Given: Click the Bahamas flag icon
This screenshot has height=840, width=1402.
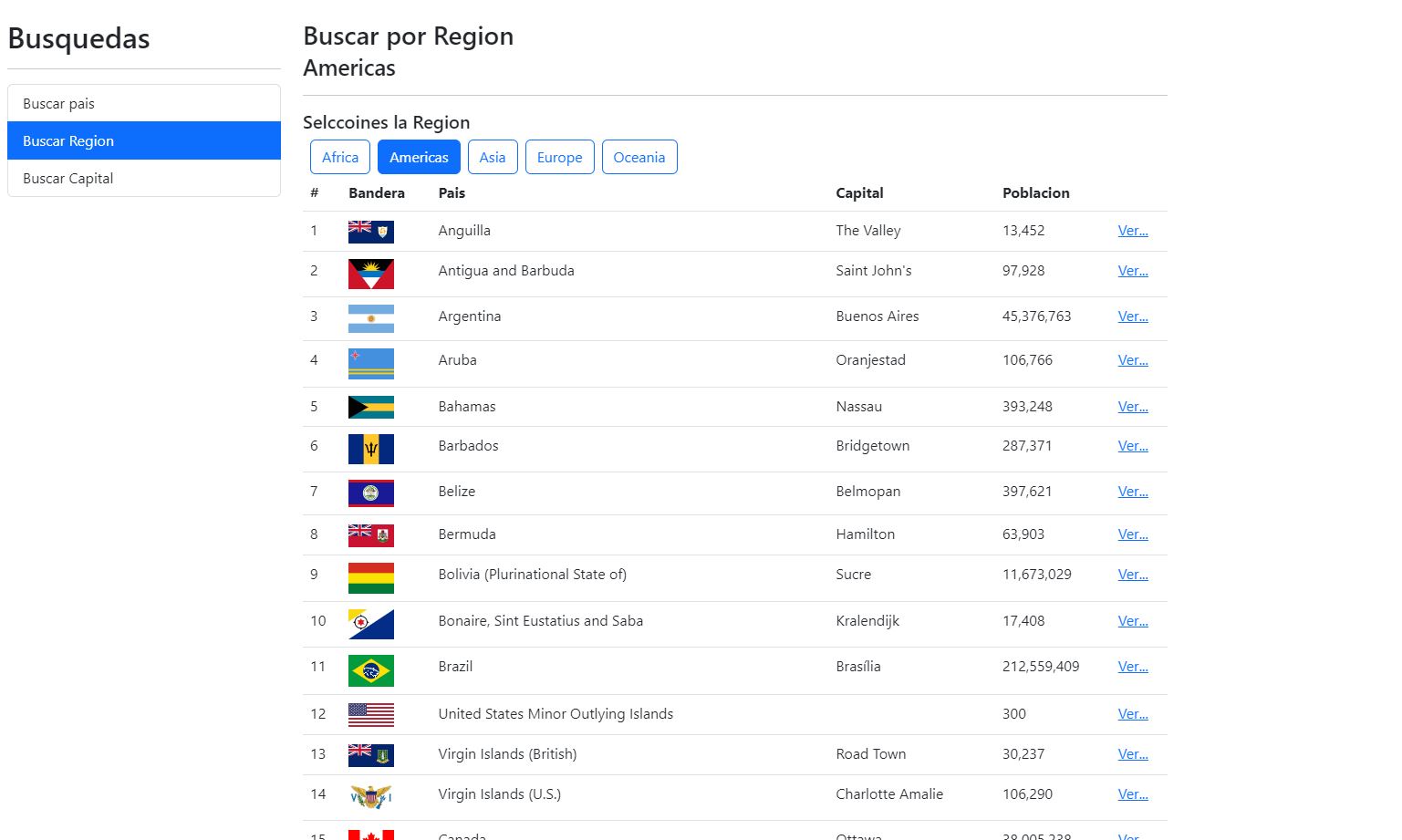Looking at the screenshot, I should 370,407.
